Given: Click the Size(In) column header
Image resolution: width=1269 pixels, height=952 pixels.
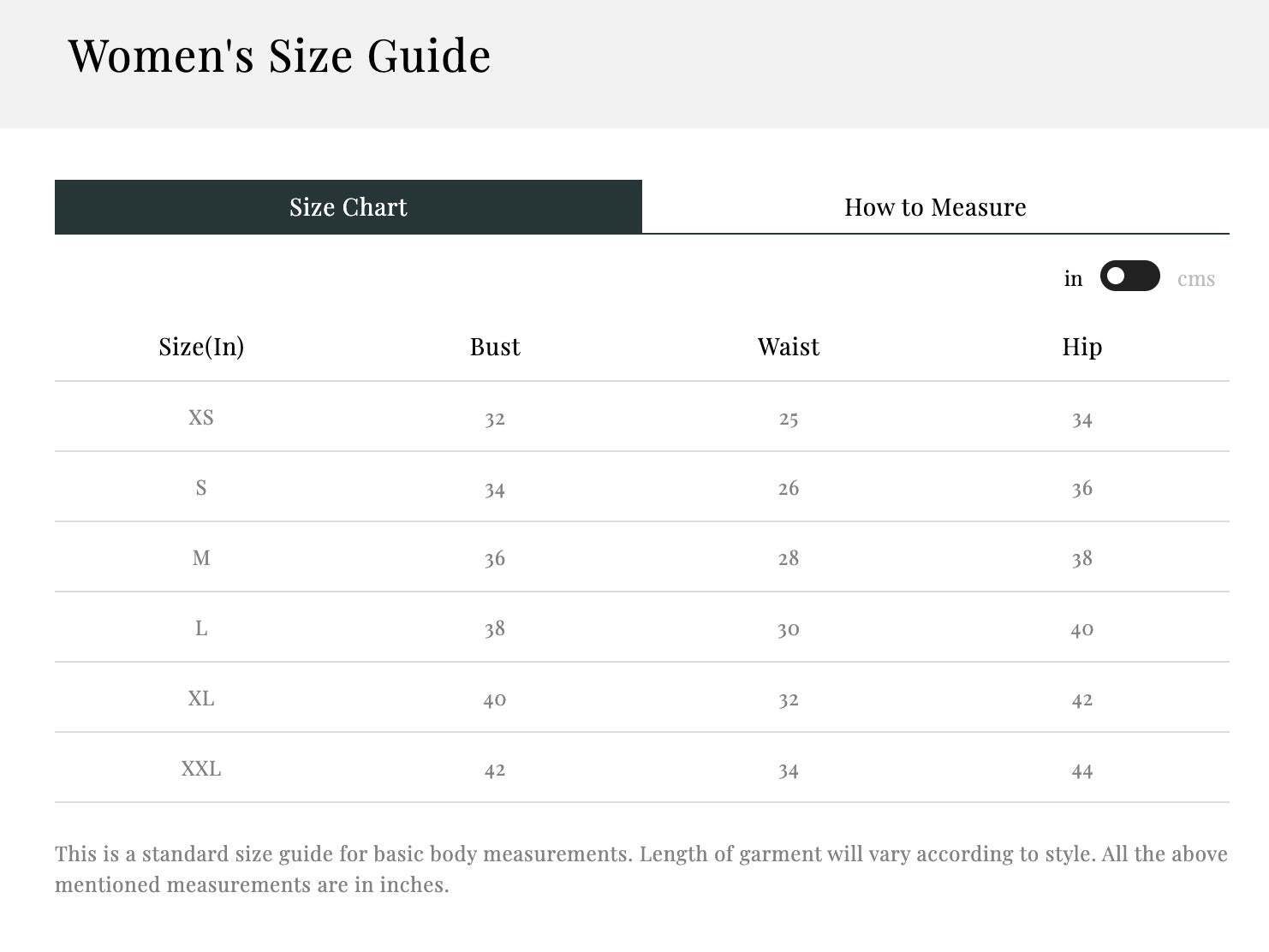Looking at the screenshot, I should (200, 347).
